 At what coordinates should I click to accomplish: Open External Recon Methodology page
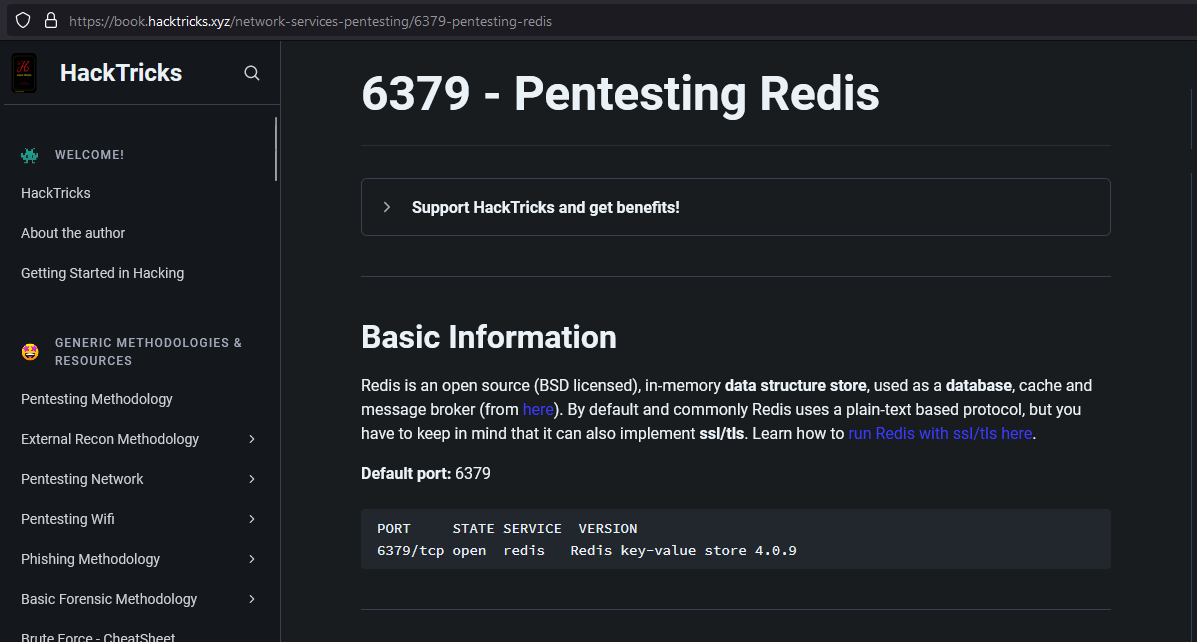pyautogui.click(x=110, y=439)
